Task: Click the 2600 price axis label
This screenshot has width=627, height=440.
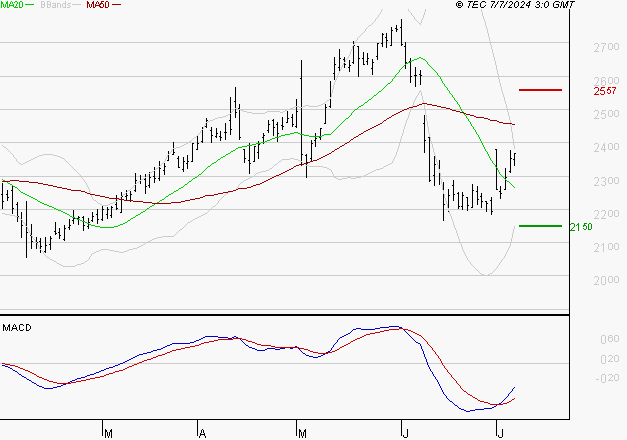Action: tap(606, 81)
